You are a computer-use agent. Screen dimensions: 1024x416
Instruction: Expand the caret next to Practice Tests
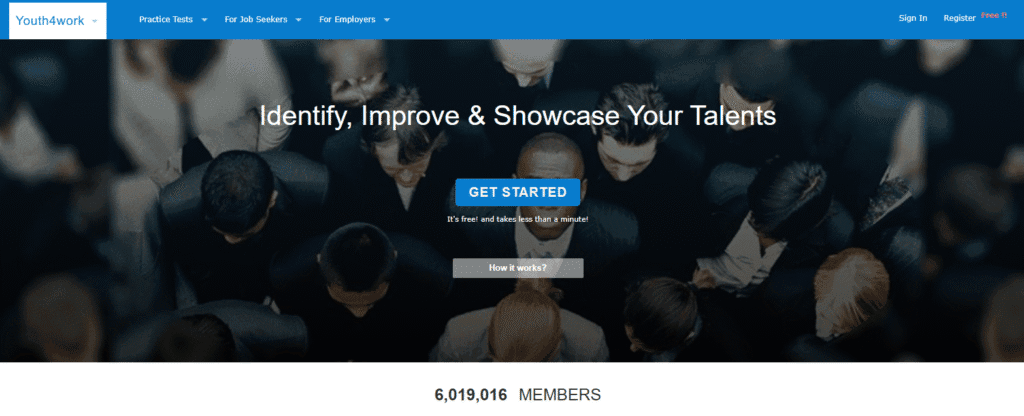click(204, 20)
